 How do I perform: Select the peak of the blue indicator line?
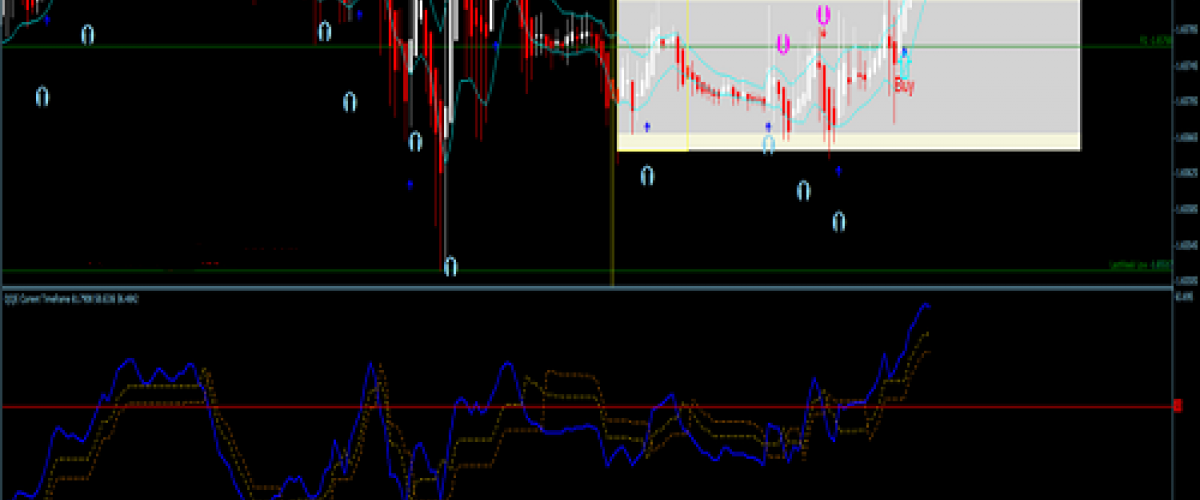(x=926, y=304)
